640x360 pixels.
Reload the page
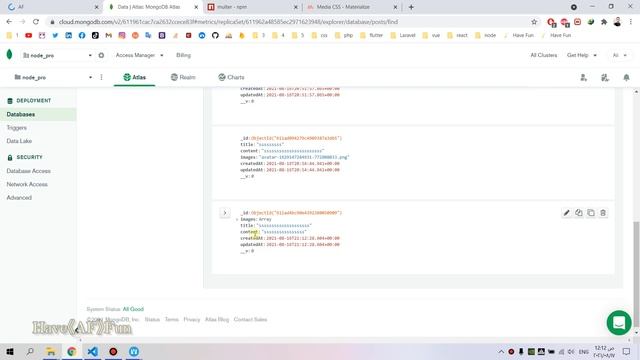(36, 22)
